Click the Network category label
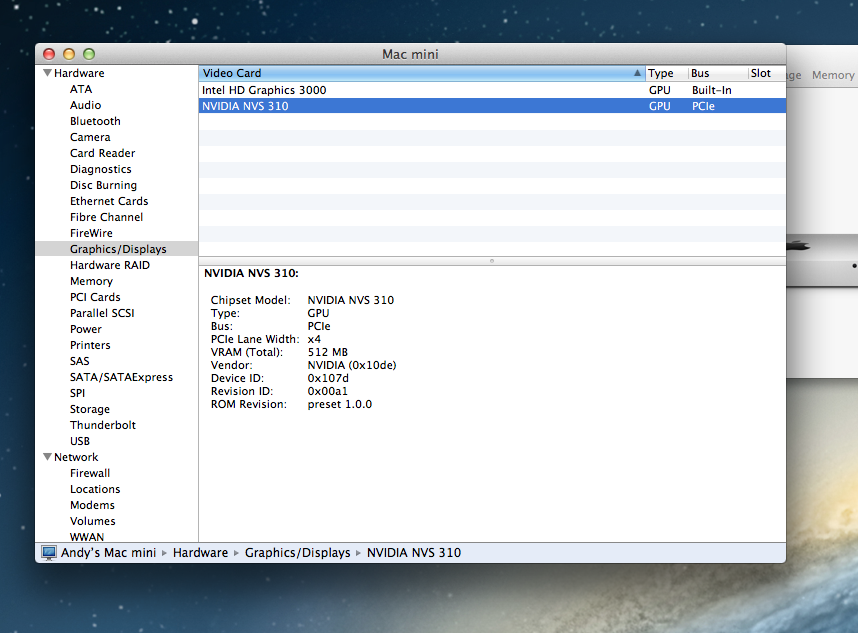The height and width of the screenshot is (633, 858). click(76, 457)
